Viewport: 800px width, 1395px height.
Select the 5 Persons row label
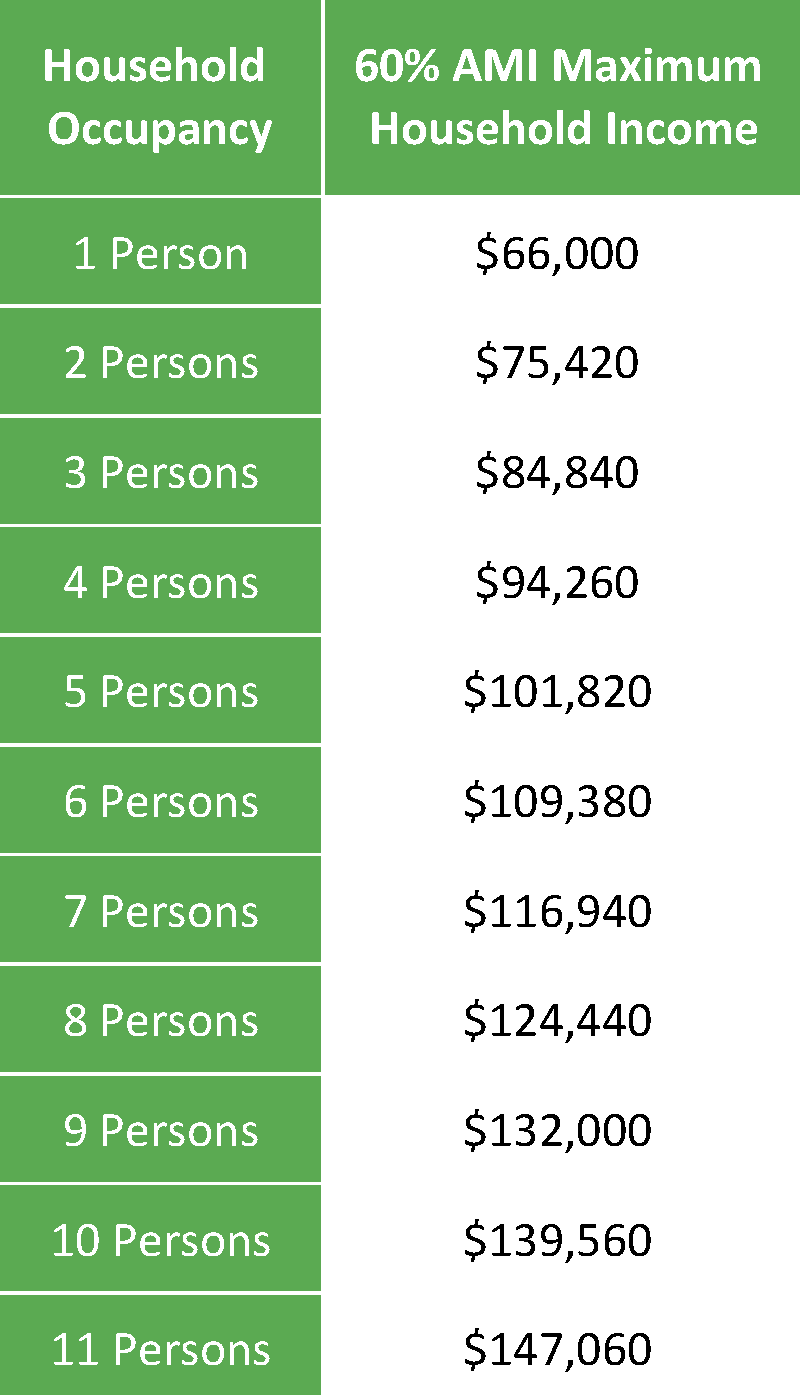tap(160, 692)
